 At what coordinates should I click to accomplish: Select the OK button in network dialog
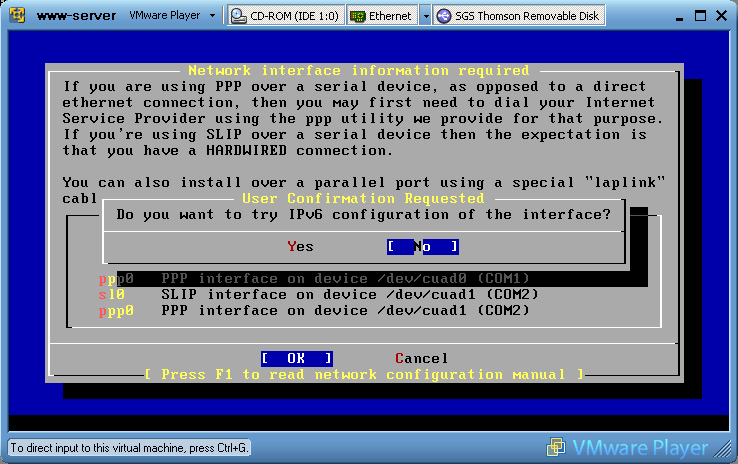click(x=297, y=359)
